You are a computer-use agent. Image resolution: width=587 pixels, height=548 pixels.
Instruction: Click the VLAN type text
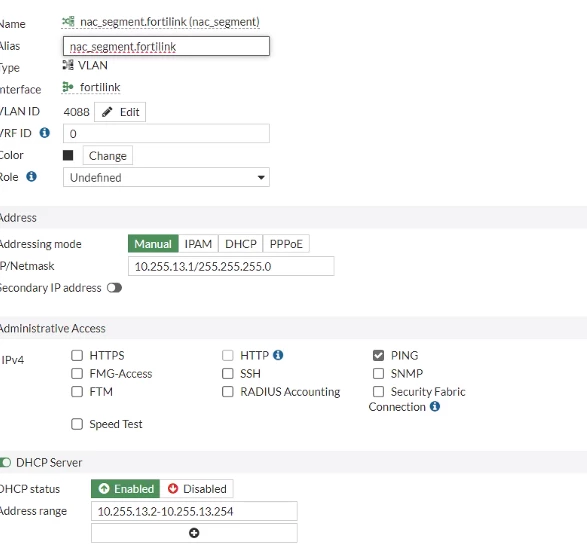(93, 65)
